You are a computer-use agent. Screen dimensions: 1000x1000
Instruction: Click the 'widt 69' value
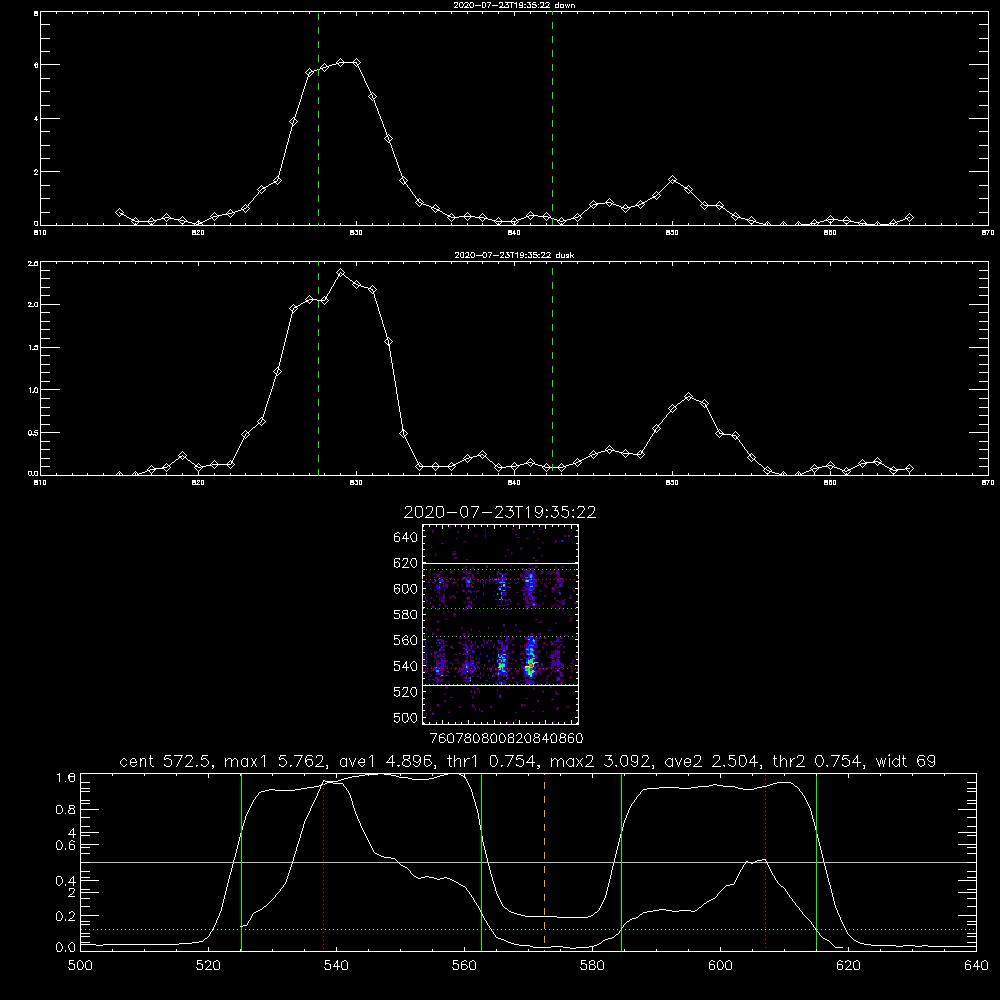(x=906, y=761)
